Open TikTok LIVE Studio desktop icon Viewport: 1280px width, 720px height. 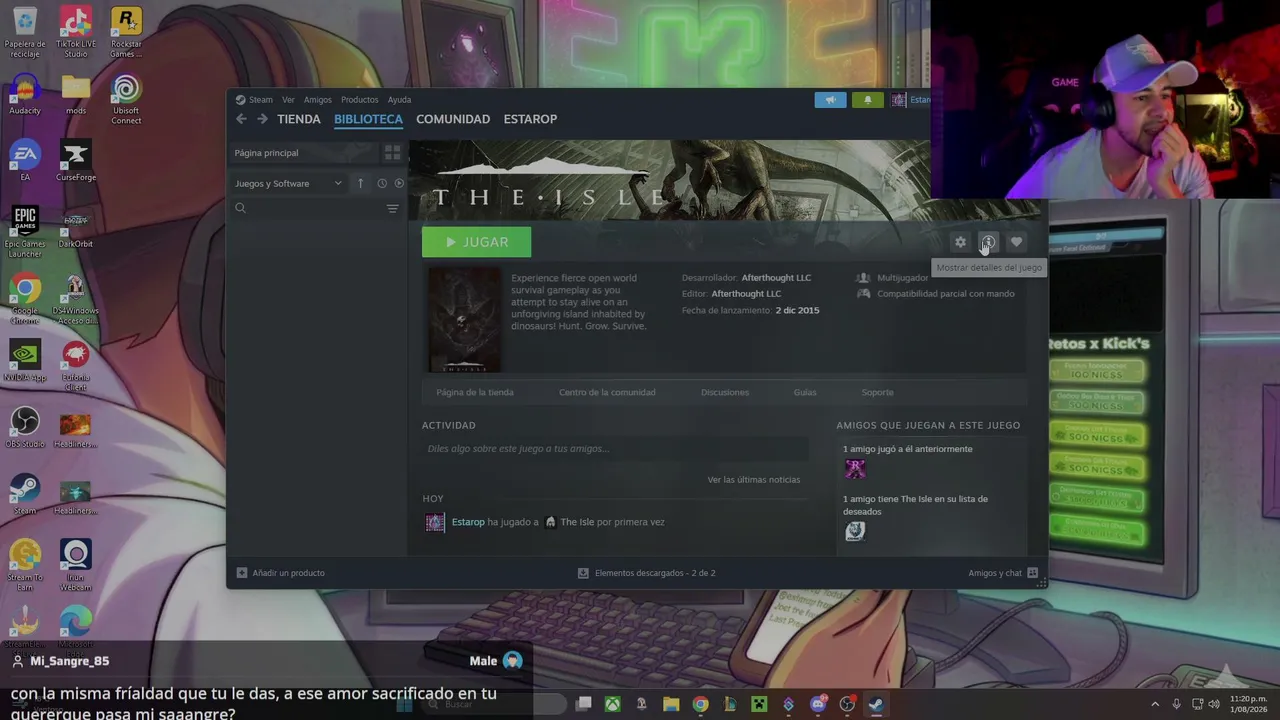point(75,32)
